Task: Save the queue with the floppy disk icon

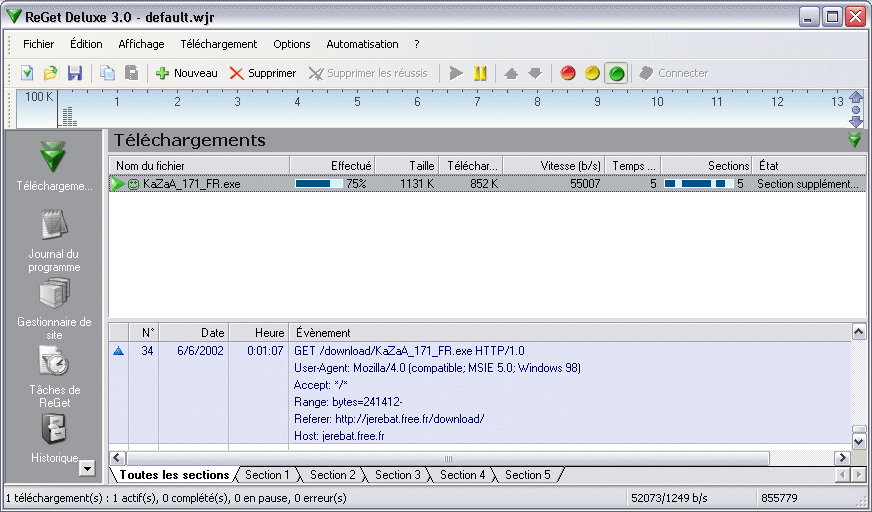Action: 75,73
